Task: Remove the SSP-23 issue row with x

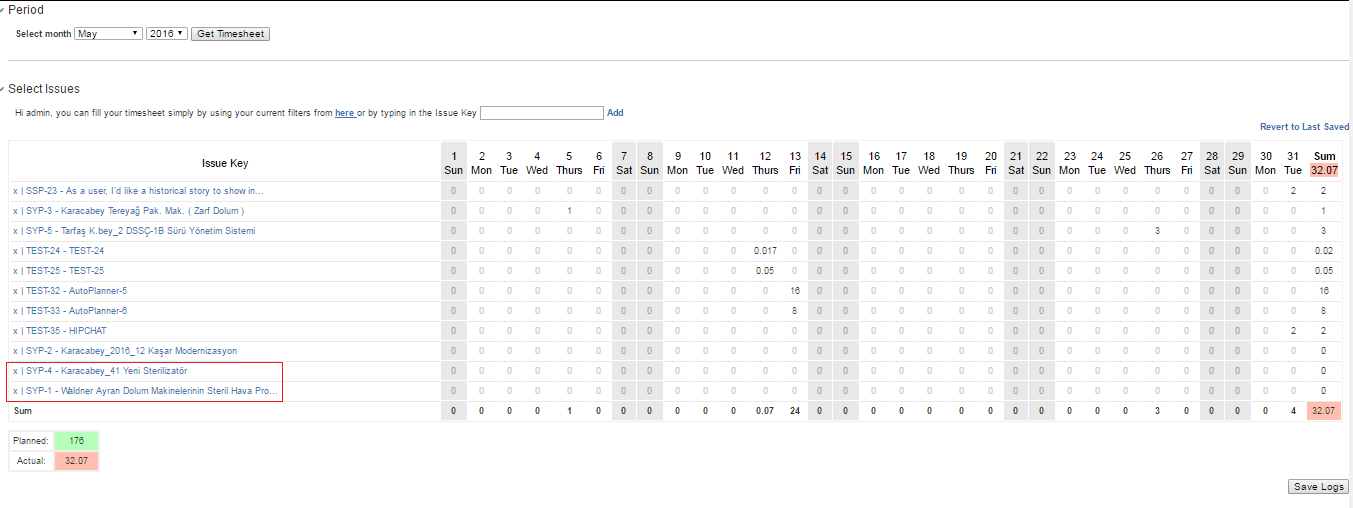Action: coord(15,191)
